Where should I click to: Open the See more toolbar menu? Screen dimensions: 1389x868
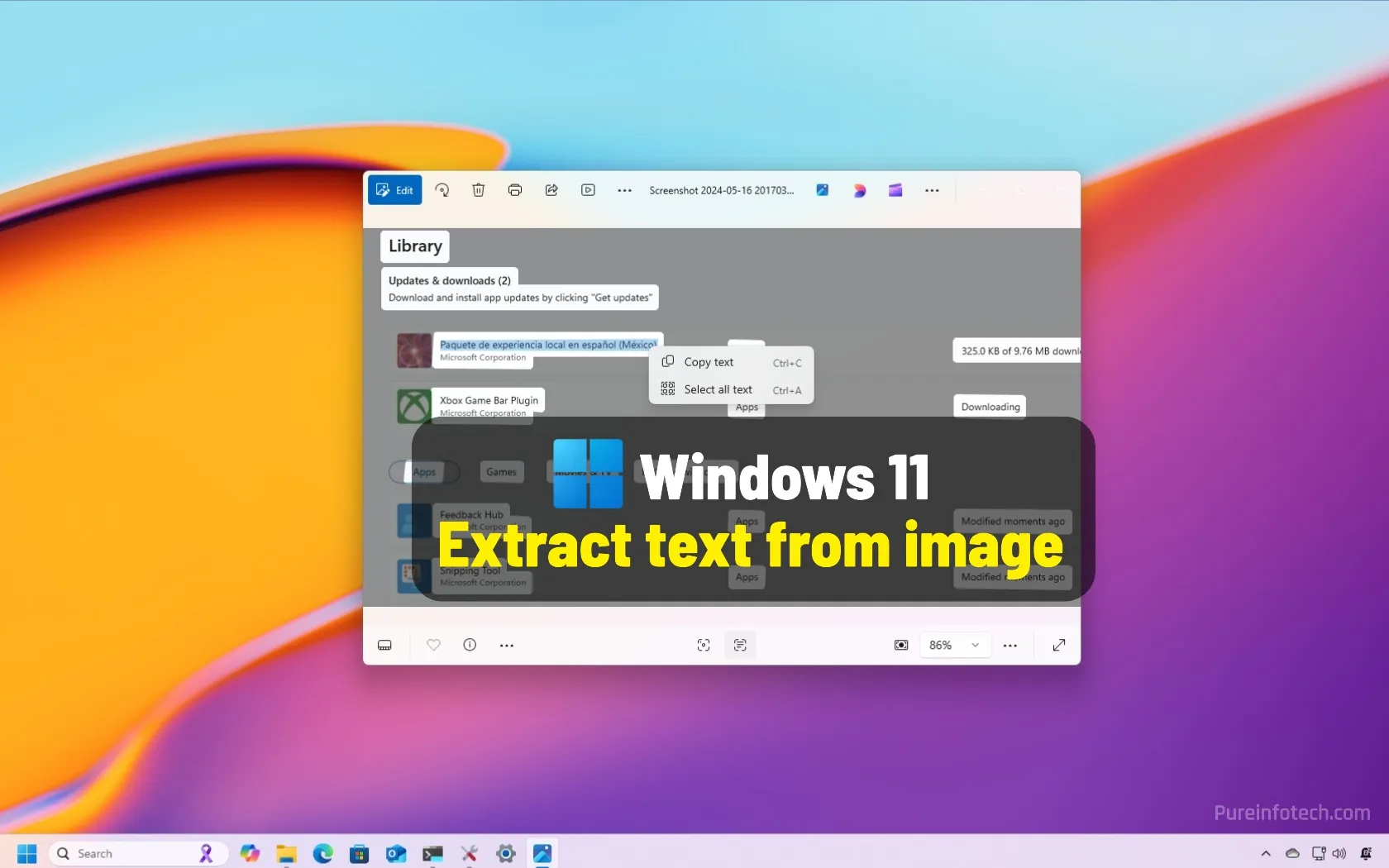pos(624,190)
